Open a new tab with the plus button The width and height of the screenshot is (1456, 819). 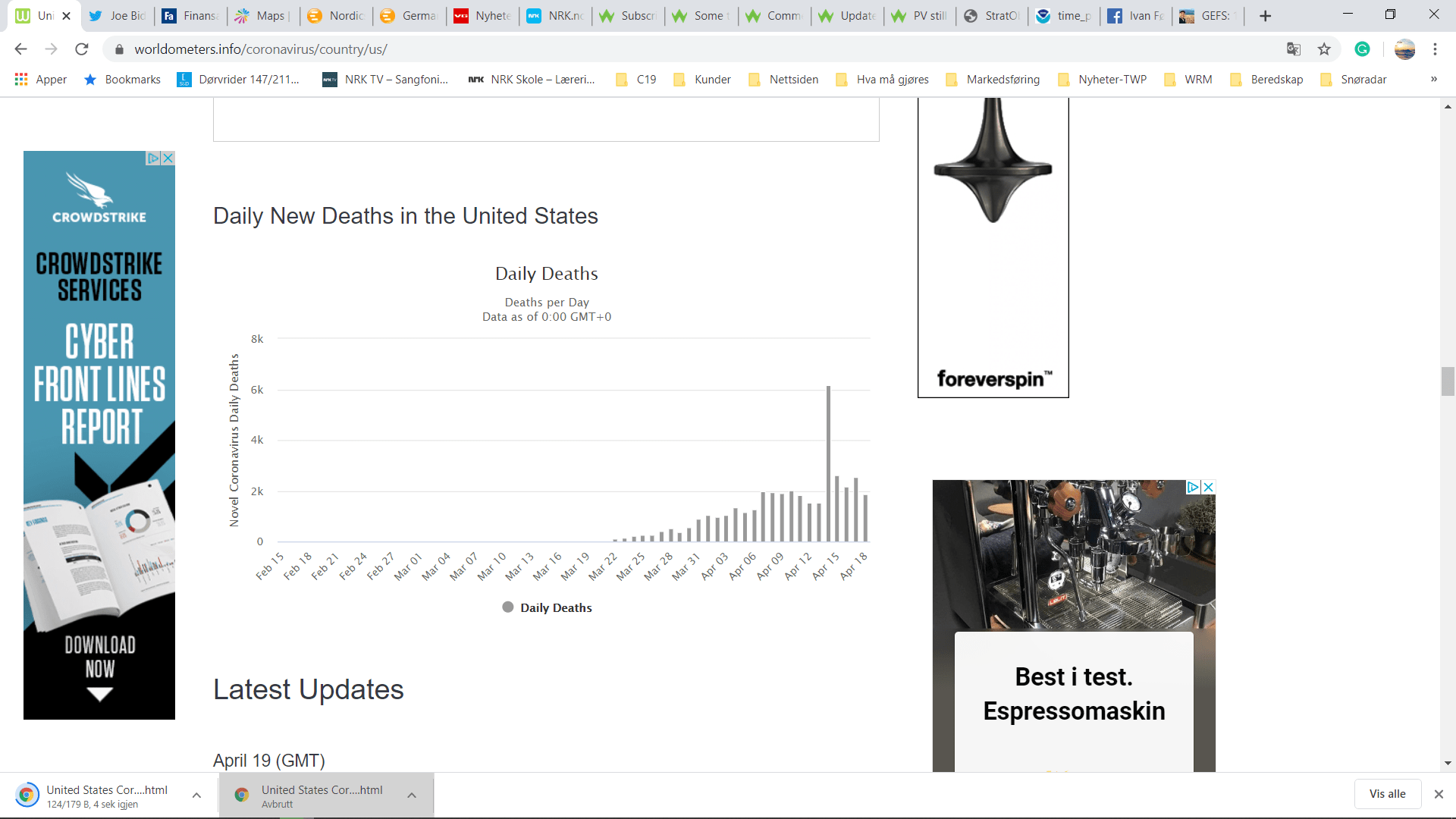pos(1265,16)
